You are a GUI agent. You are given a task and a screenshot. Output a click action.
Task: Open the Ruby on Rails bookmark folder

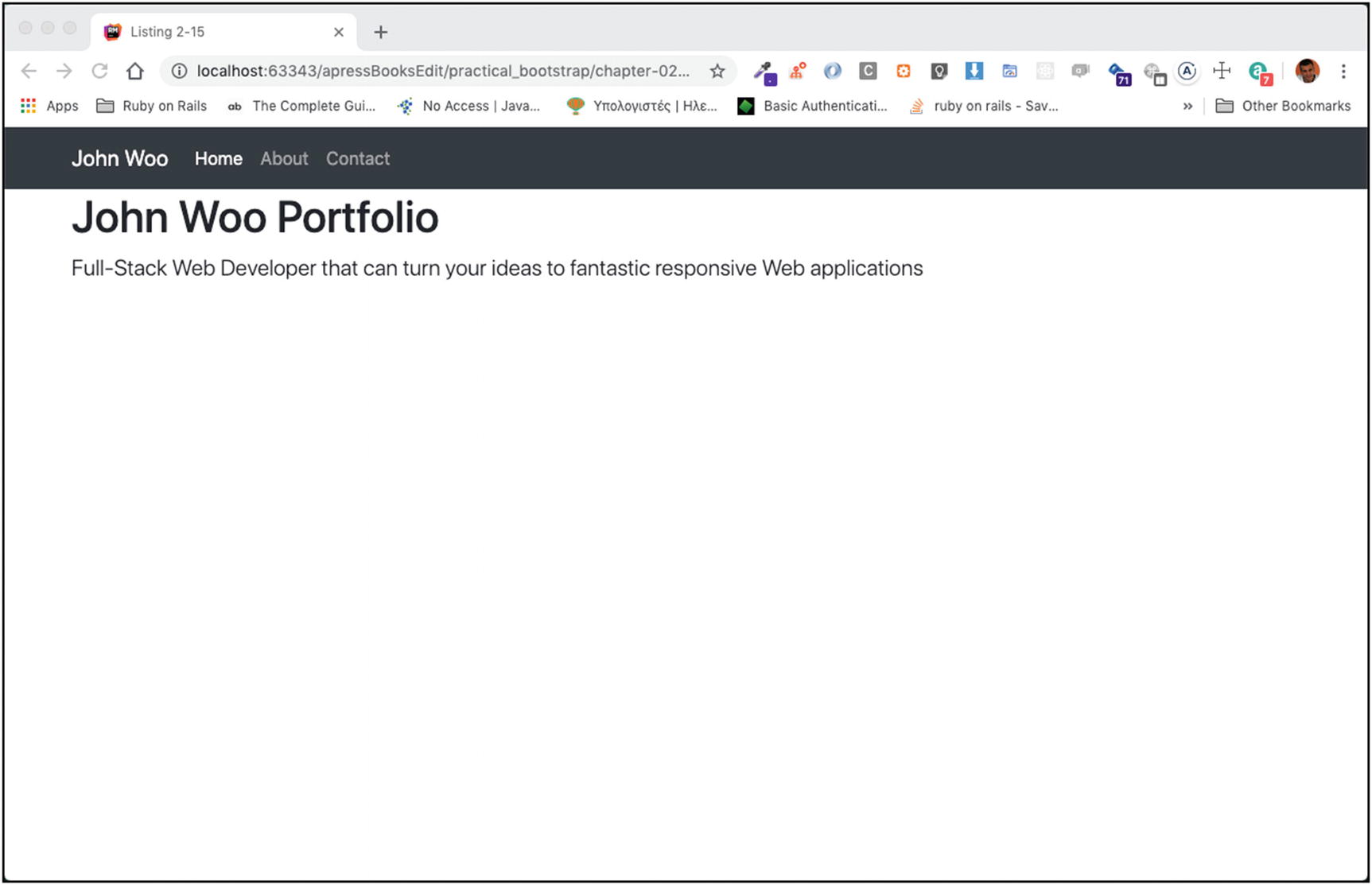point(151,106)
